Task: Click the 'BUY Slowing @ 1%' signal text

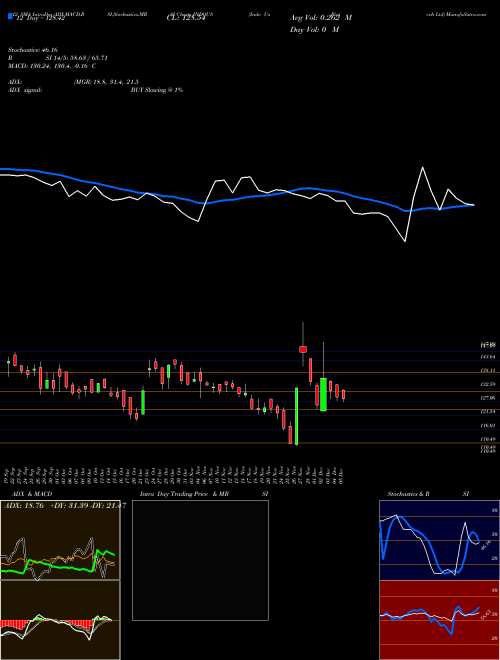Action: (157, 90)
